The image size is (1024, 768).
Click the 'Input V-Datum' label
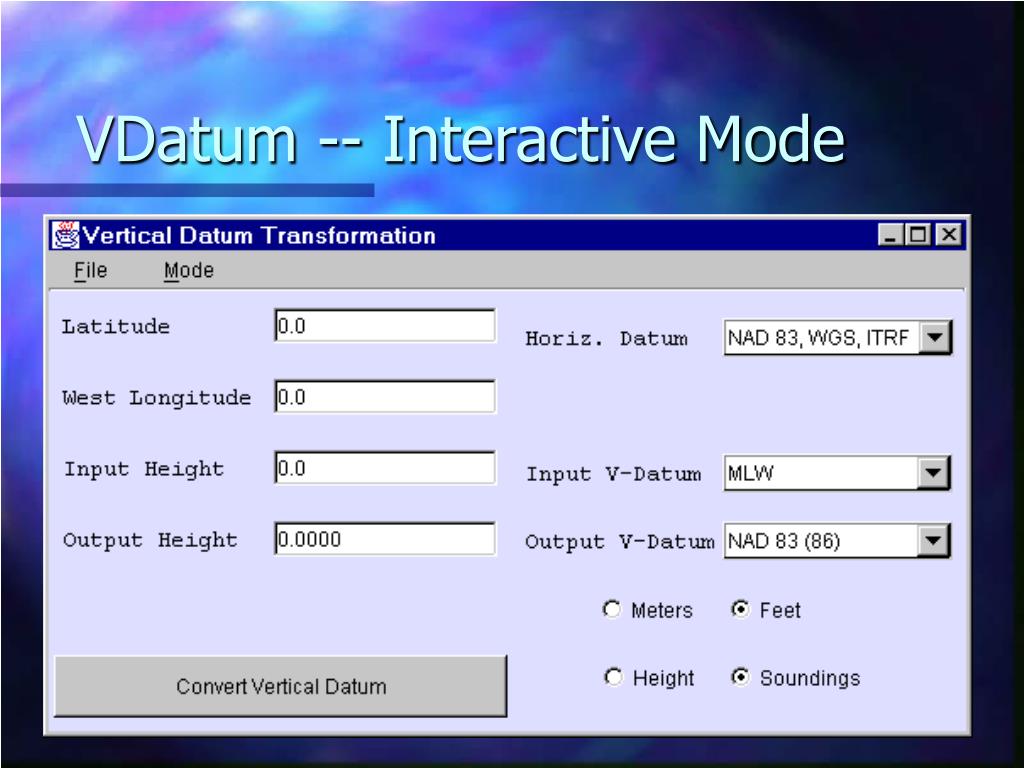click(614, 474)
